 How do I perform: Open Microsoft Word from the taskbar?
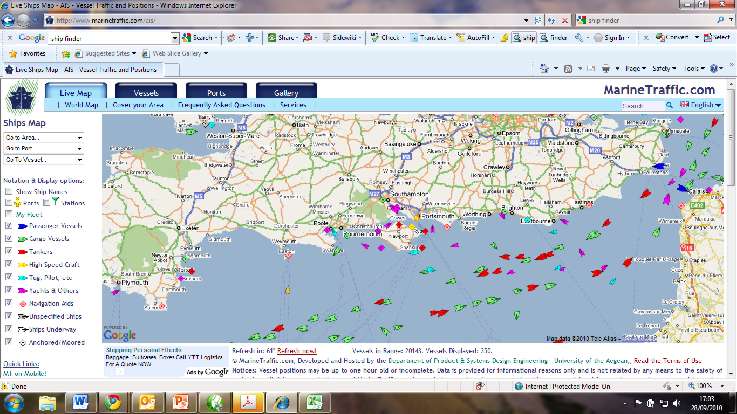pos(79,401)
